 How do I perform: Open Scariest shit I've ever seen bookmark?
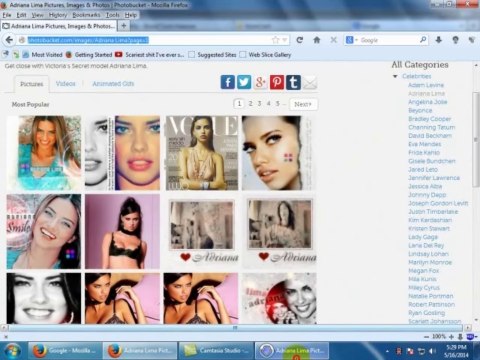tap(149, 55)
